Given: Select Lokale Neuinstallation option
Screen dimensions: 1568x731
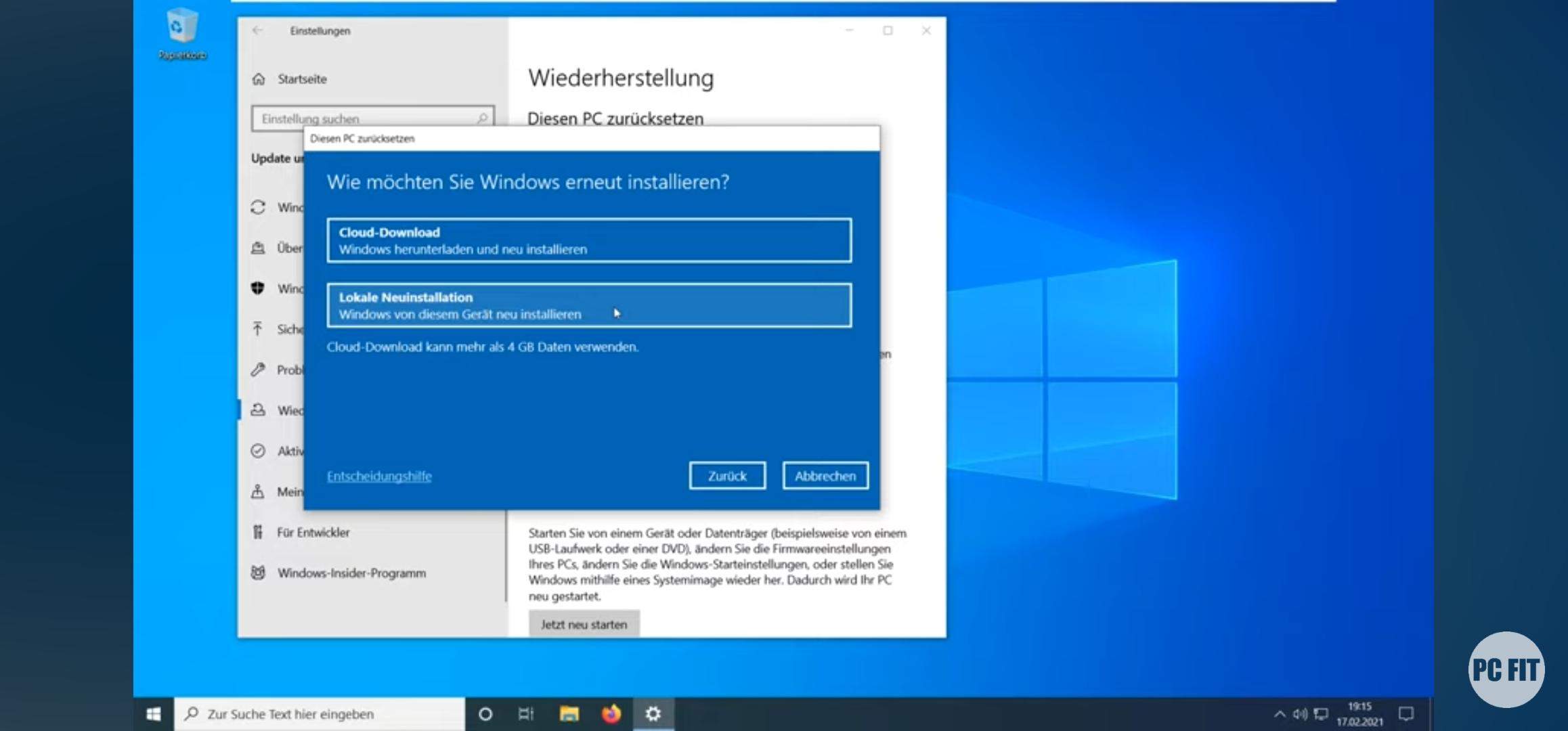Looking at the screenshot, I should pyautogui.click(x=588, y=305).
